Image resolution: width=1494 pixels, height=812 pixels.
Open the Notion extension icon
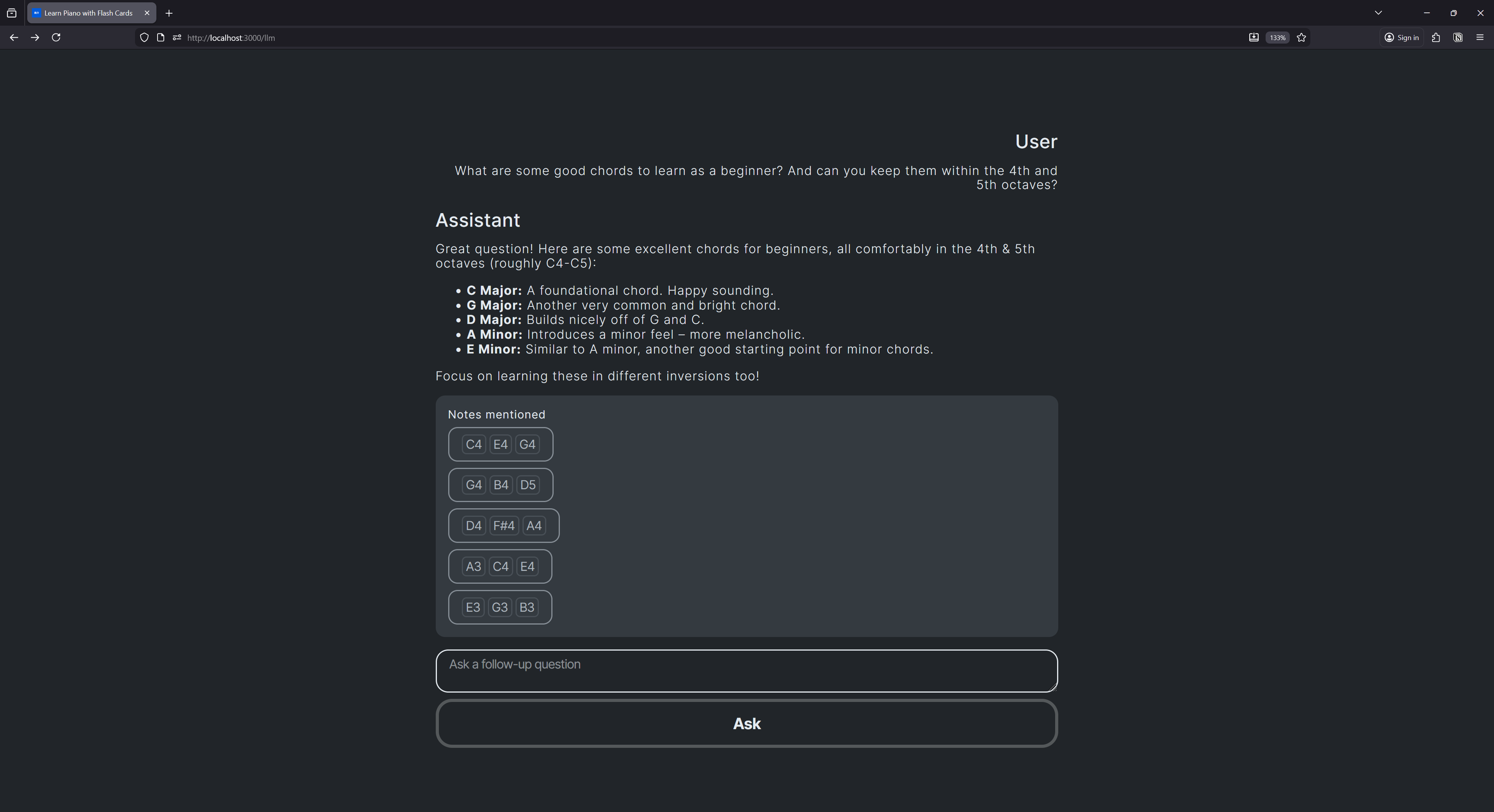click(x=1457, y=38)
